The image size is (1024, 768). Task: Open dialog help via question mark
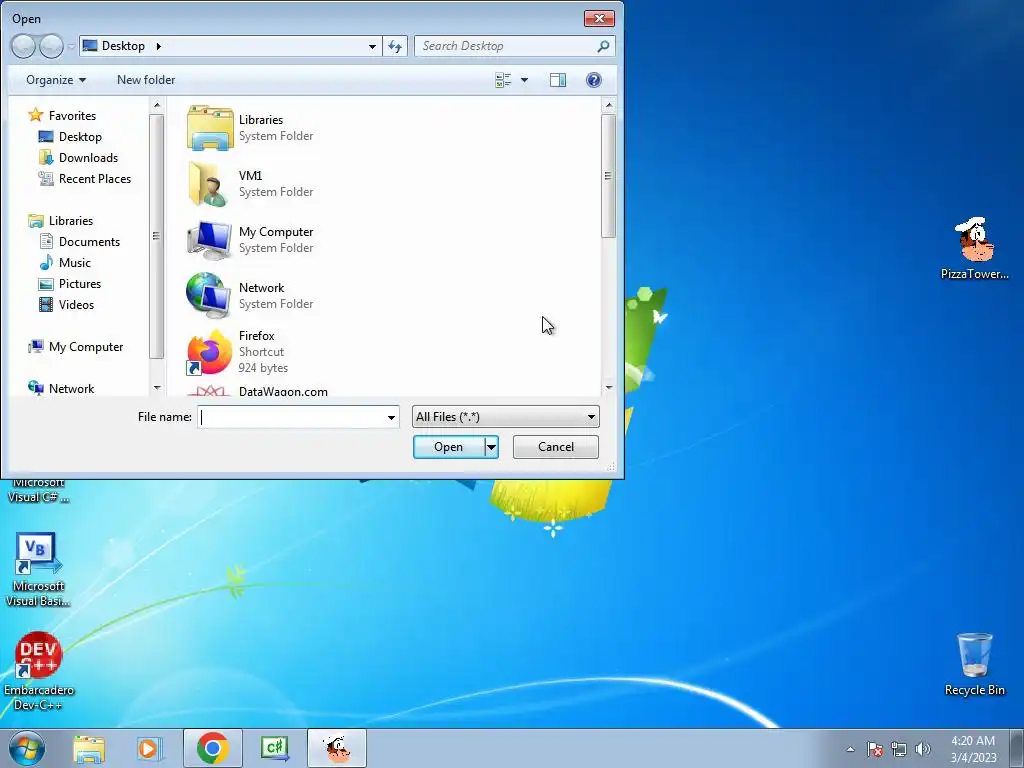(594, 80)
